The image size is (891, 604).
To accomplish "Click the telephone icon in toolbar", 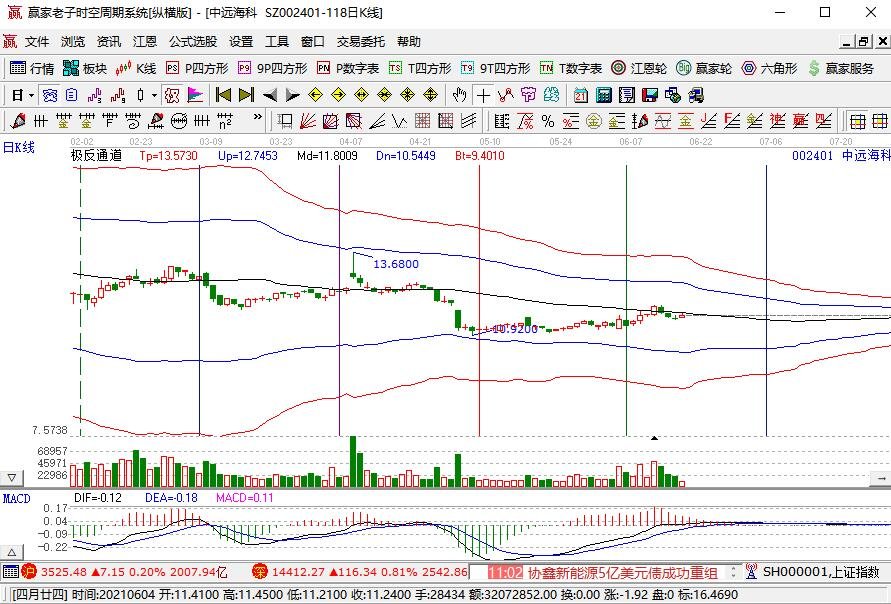I will 49,95.
